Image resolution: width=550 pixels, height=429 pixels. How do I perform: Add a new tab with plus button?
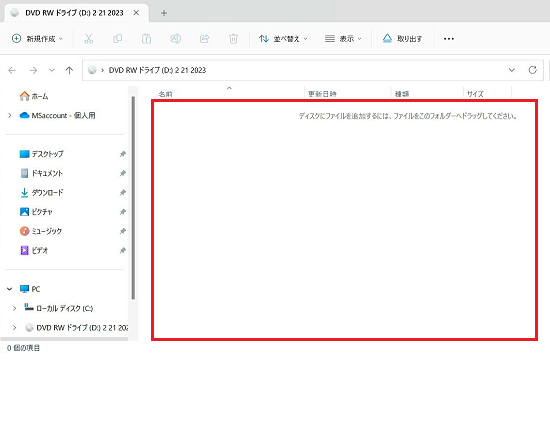[163, 13]
